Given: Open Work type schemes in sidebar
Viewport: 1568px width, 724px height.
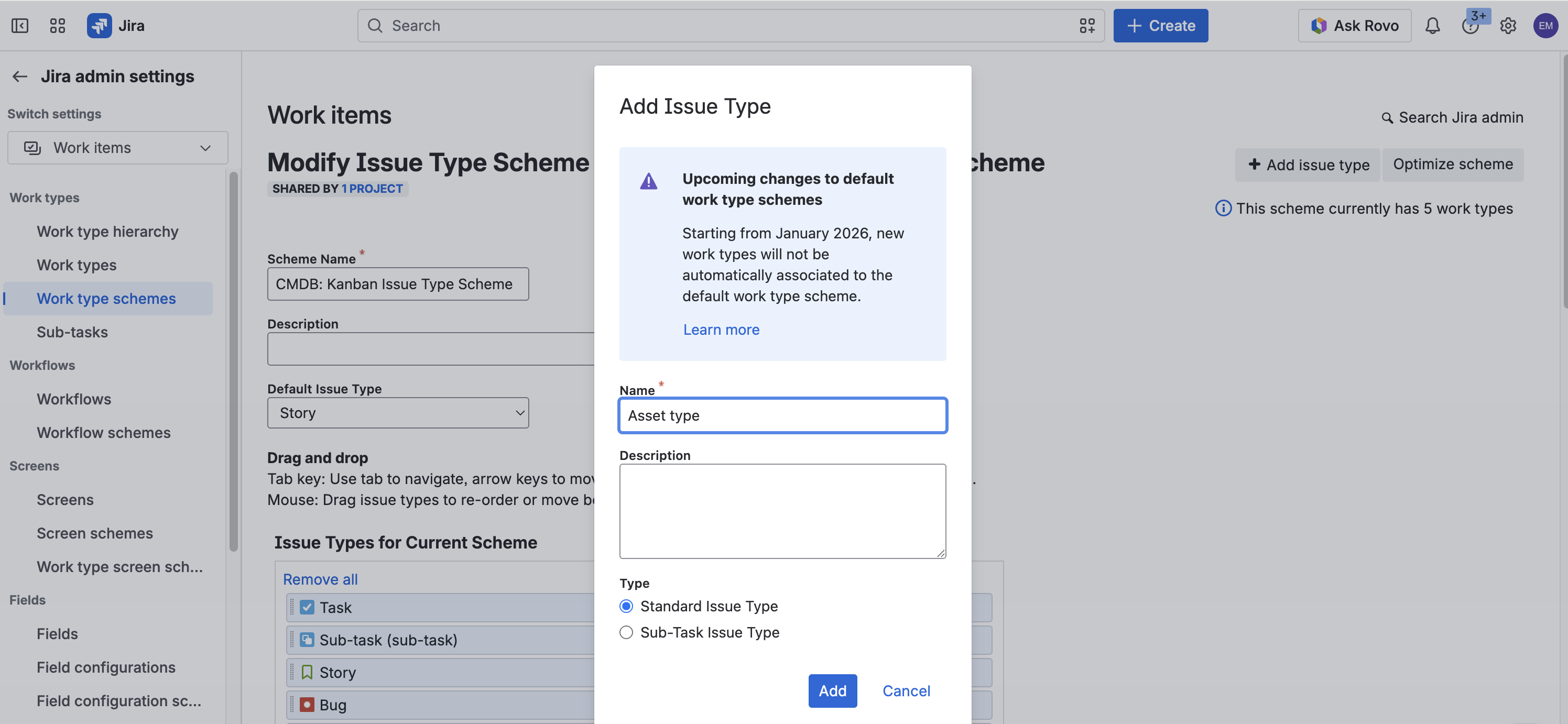Looking at the screenshot, I should point(108,299).
